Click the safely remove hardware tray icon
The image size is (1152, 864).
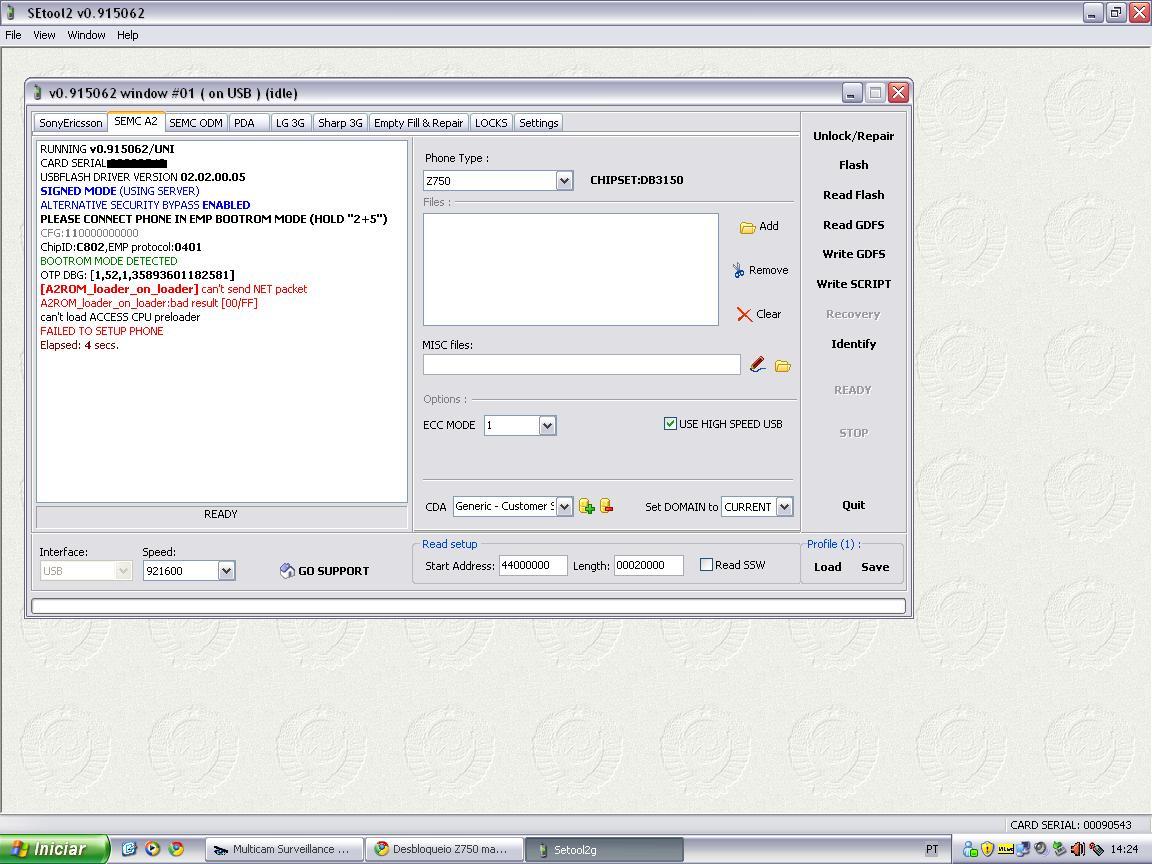pyautogui.click(x=1059, y=849)
